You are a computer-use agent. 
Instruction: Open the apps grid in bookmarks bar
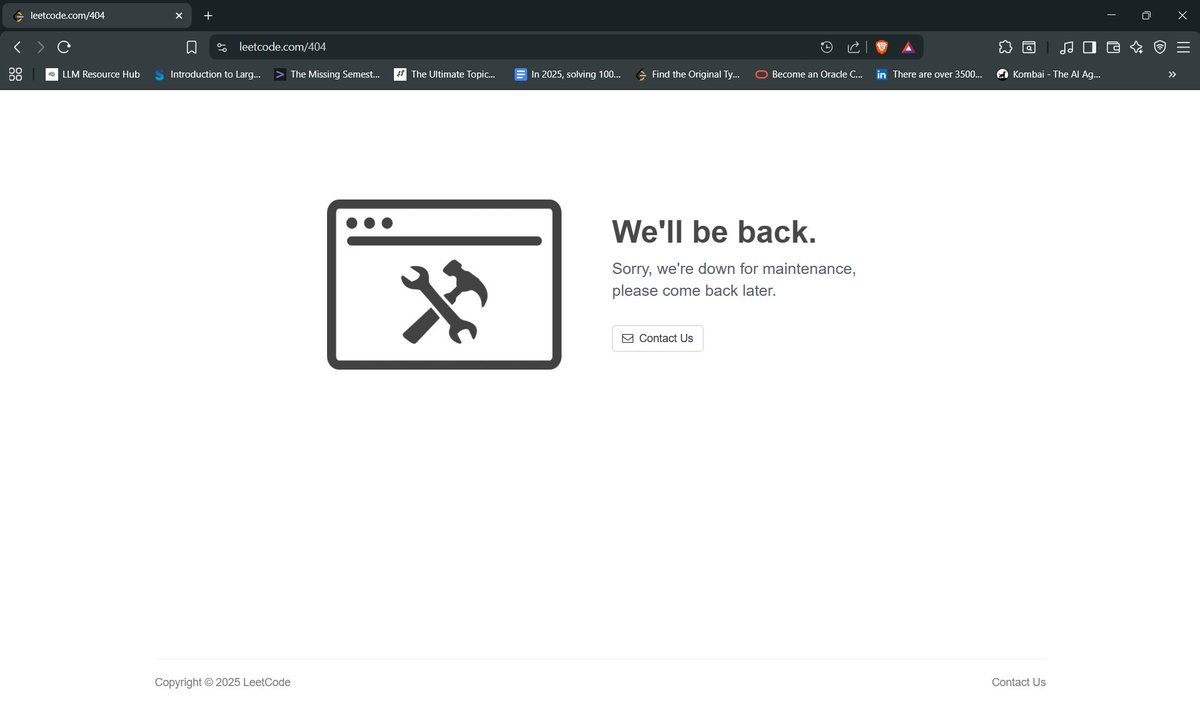15,74
